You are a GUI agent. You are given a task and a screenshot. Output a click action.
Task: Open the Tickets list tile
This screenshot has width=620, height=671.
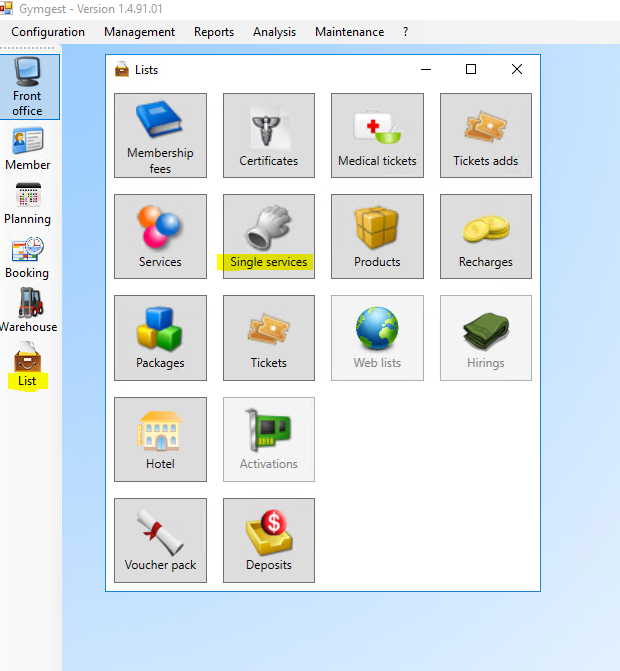coord(269,338)
